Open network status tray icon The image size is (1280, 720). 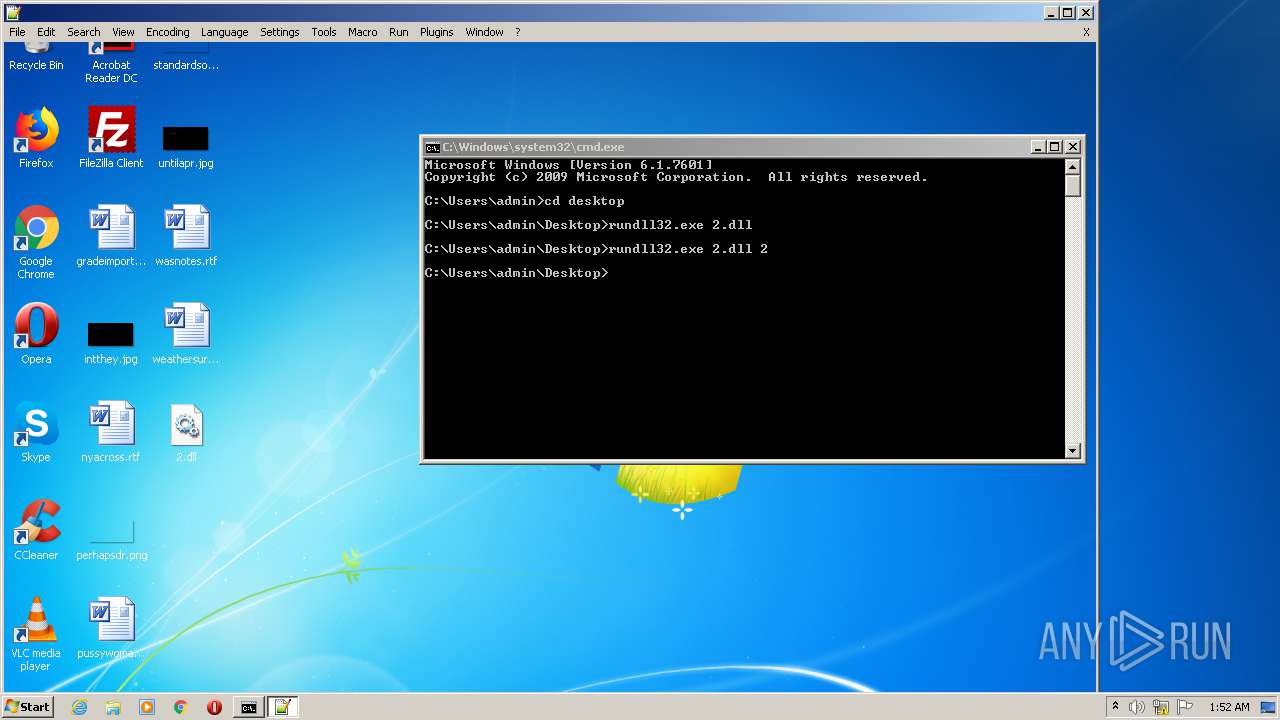pos(1161,707)
